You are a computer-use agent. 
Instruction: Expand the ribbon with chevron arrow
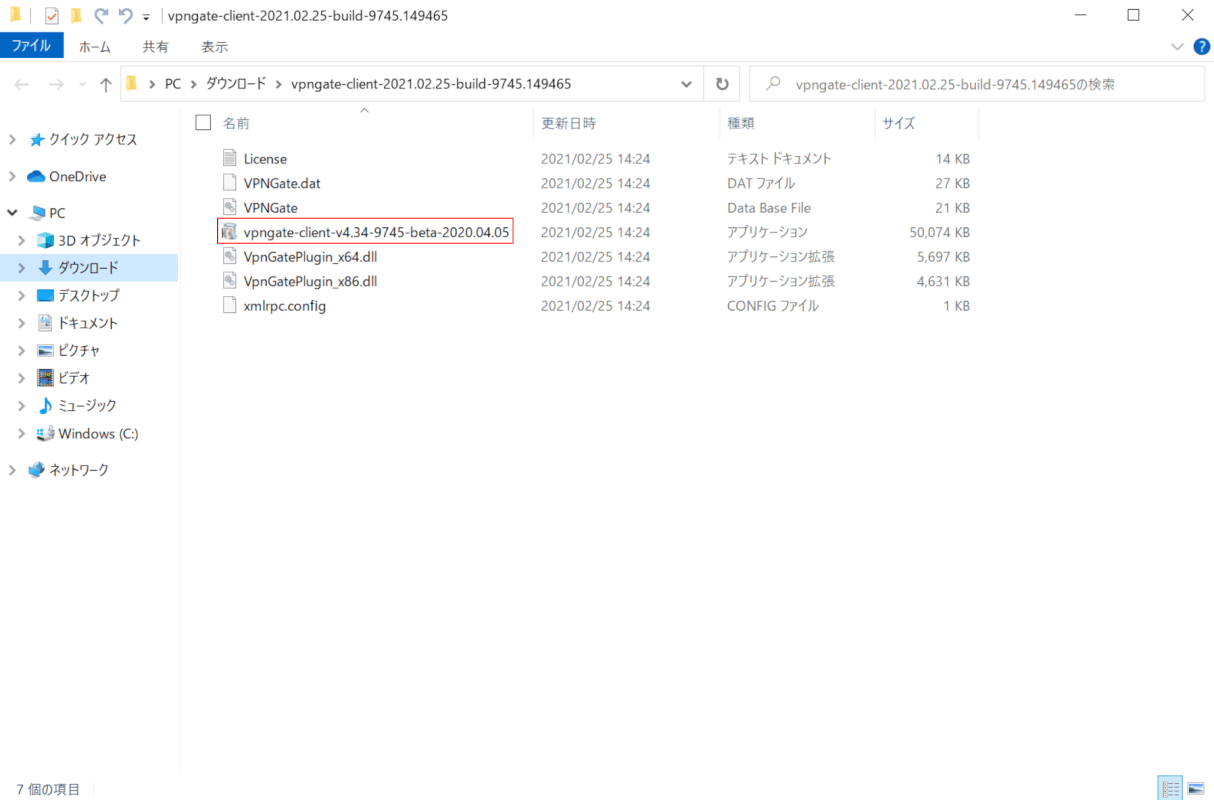1177,46
